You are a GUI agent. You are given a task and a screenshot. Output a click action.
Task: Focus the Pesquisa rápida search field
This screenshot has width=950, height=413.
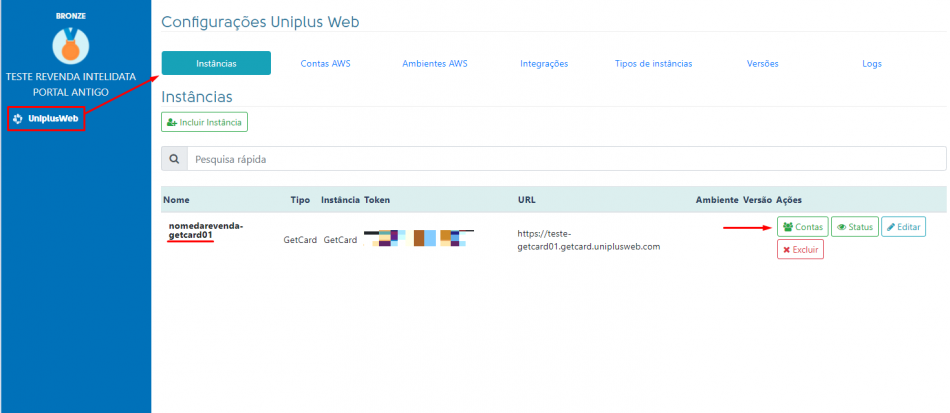pos(565,159)
